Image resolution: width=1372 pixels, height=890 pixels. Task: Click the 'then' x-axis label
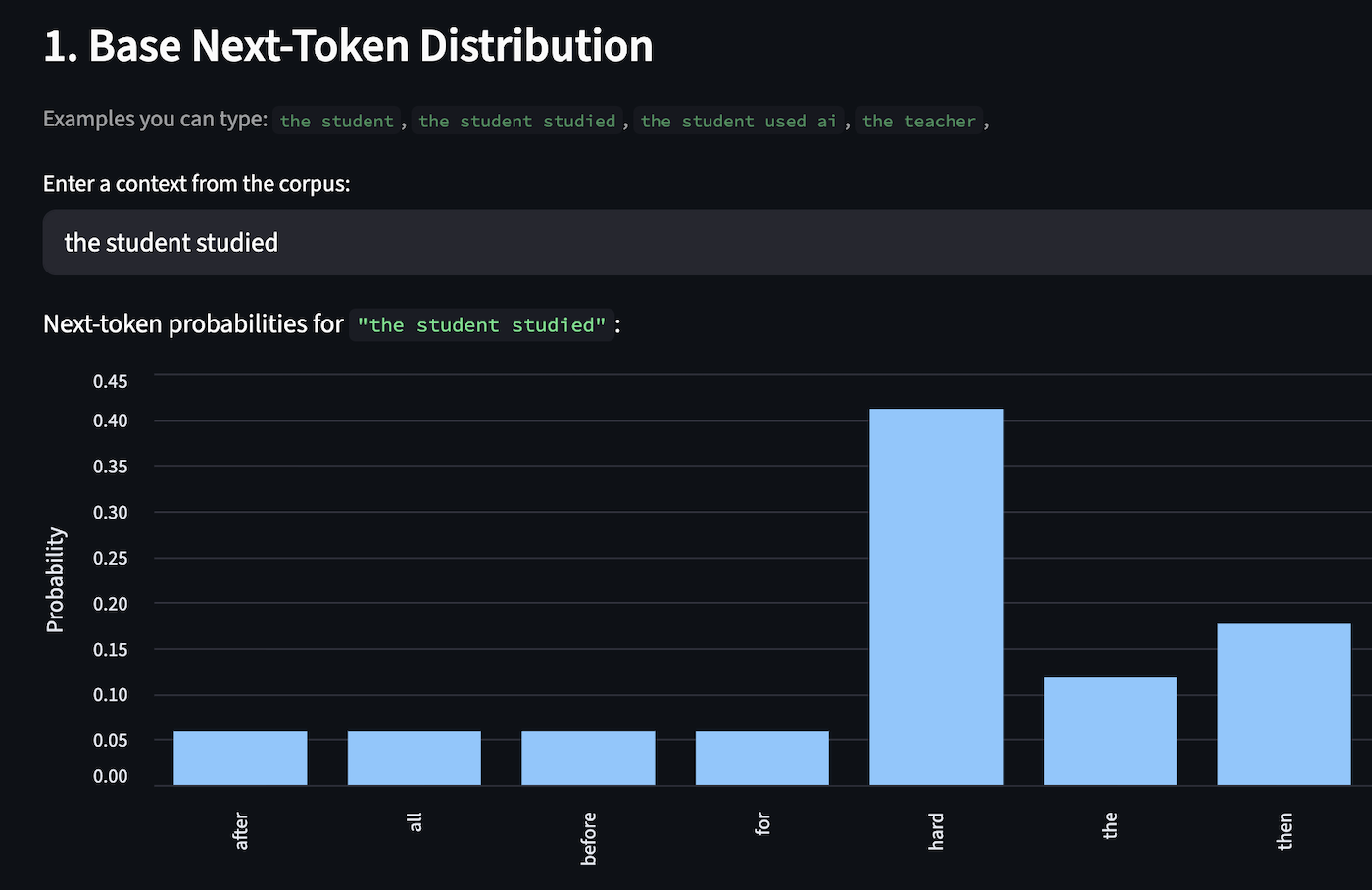point(1284,831)
